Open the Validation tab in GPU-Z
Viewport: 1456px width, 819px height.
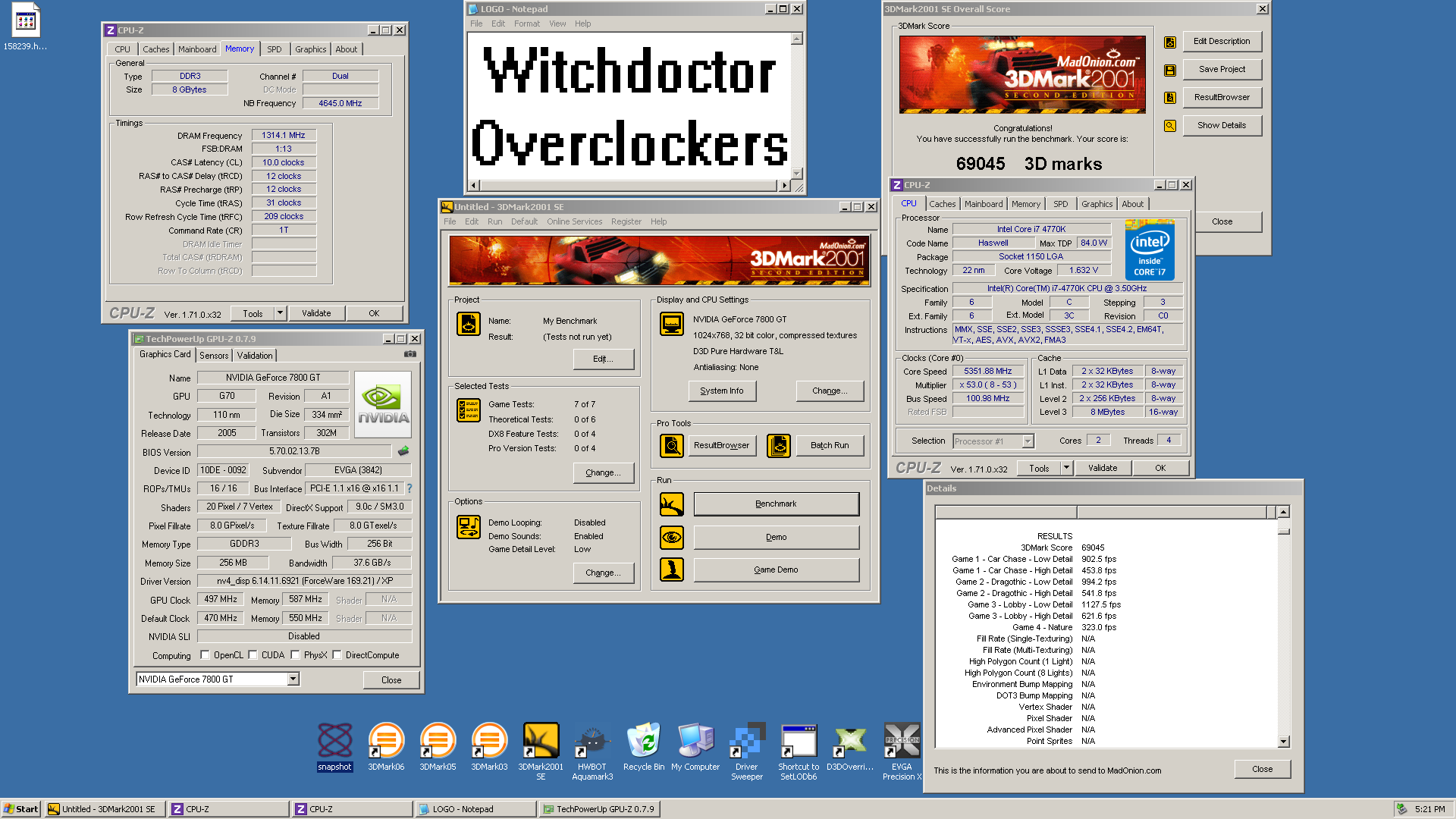click(x=255, y=356)
